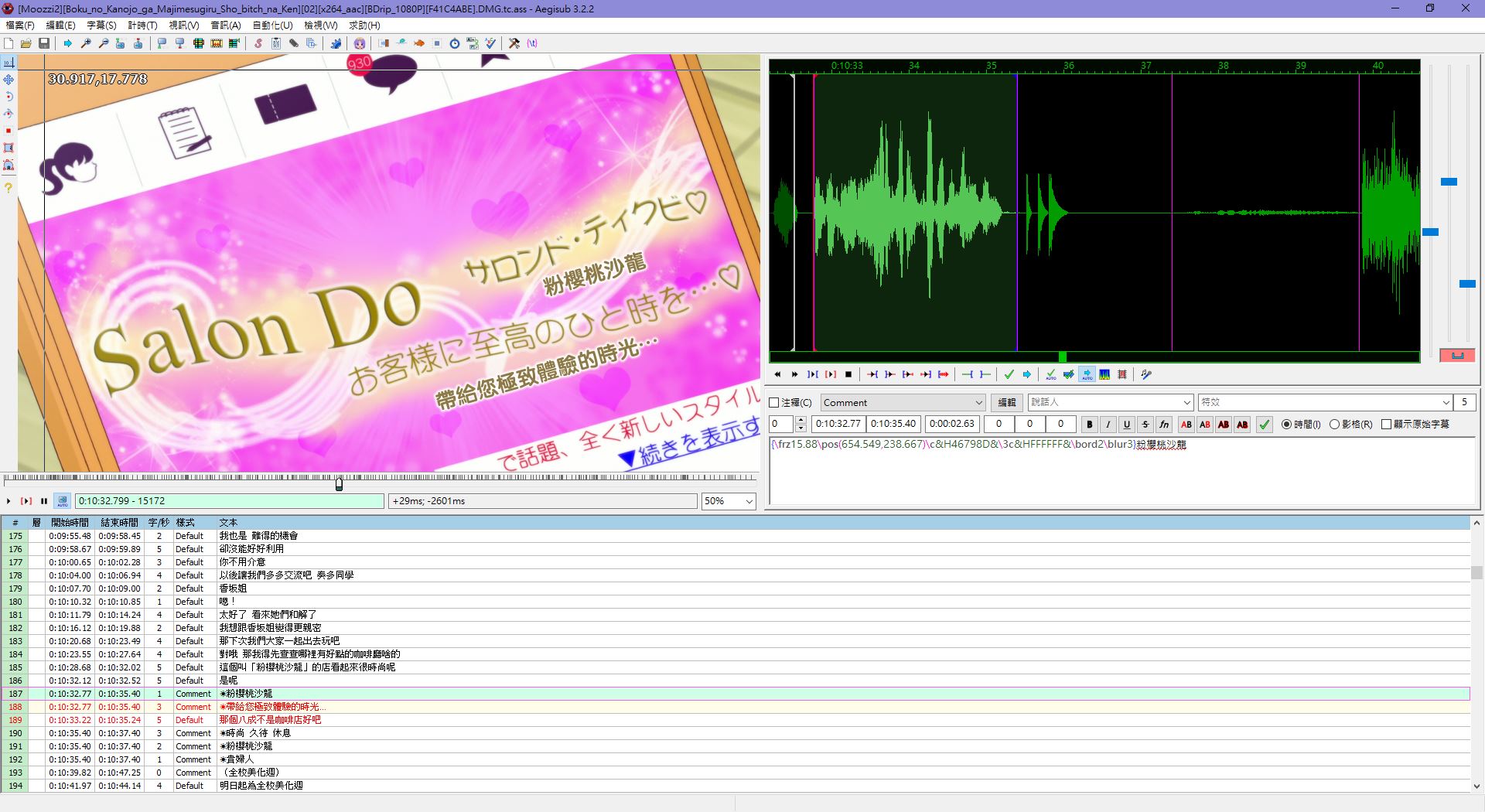Open the 音訊(A) menu
Screen dimensions: 1485x812
click(225, 26)
